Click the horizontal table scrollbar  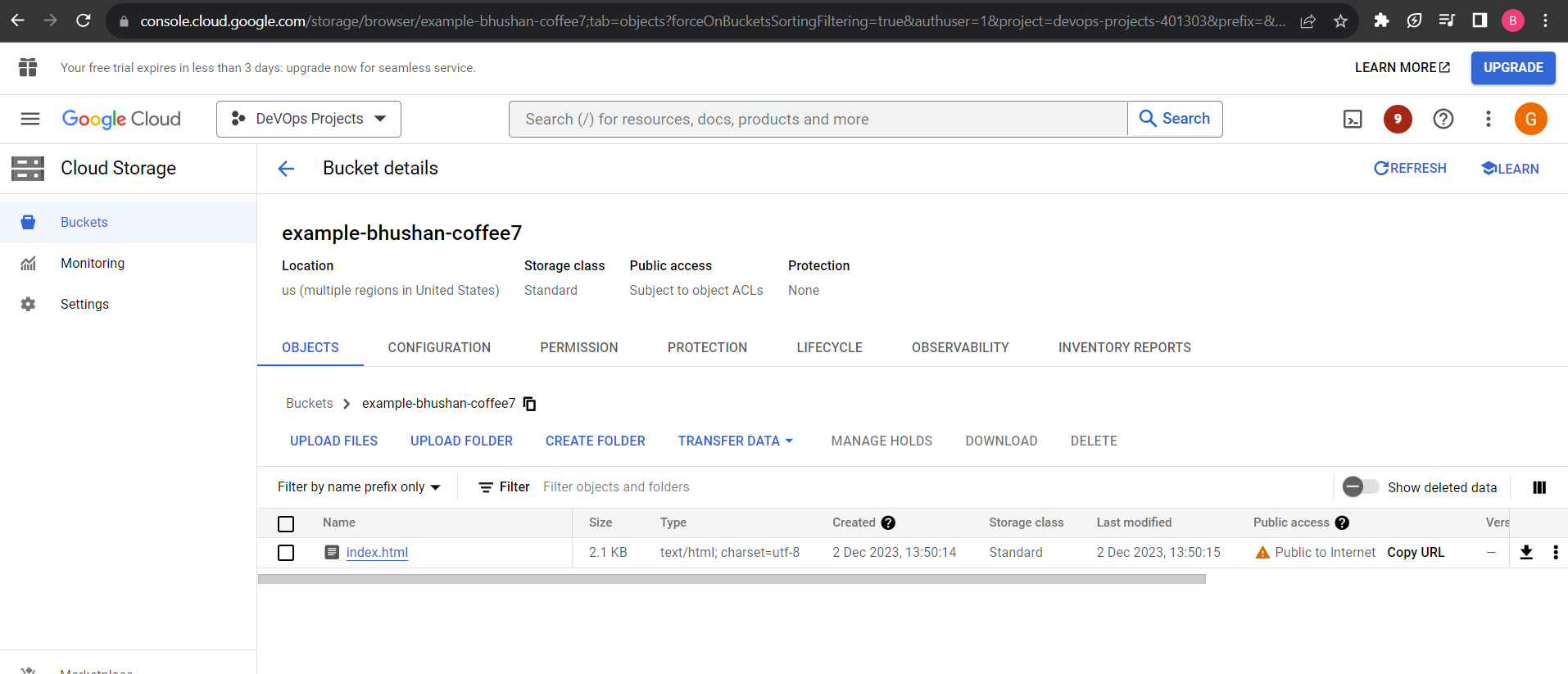[732, 579]
